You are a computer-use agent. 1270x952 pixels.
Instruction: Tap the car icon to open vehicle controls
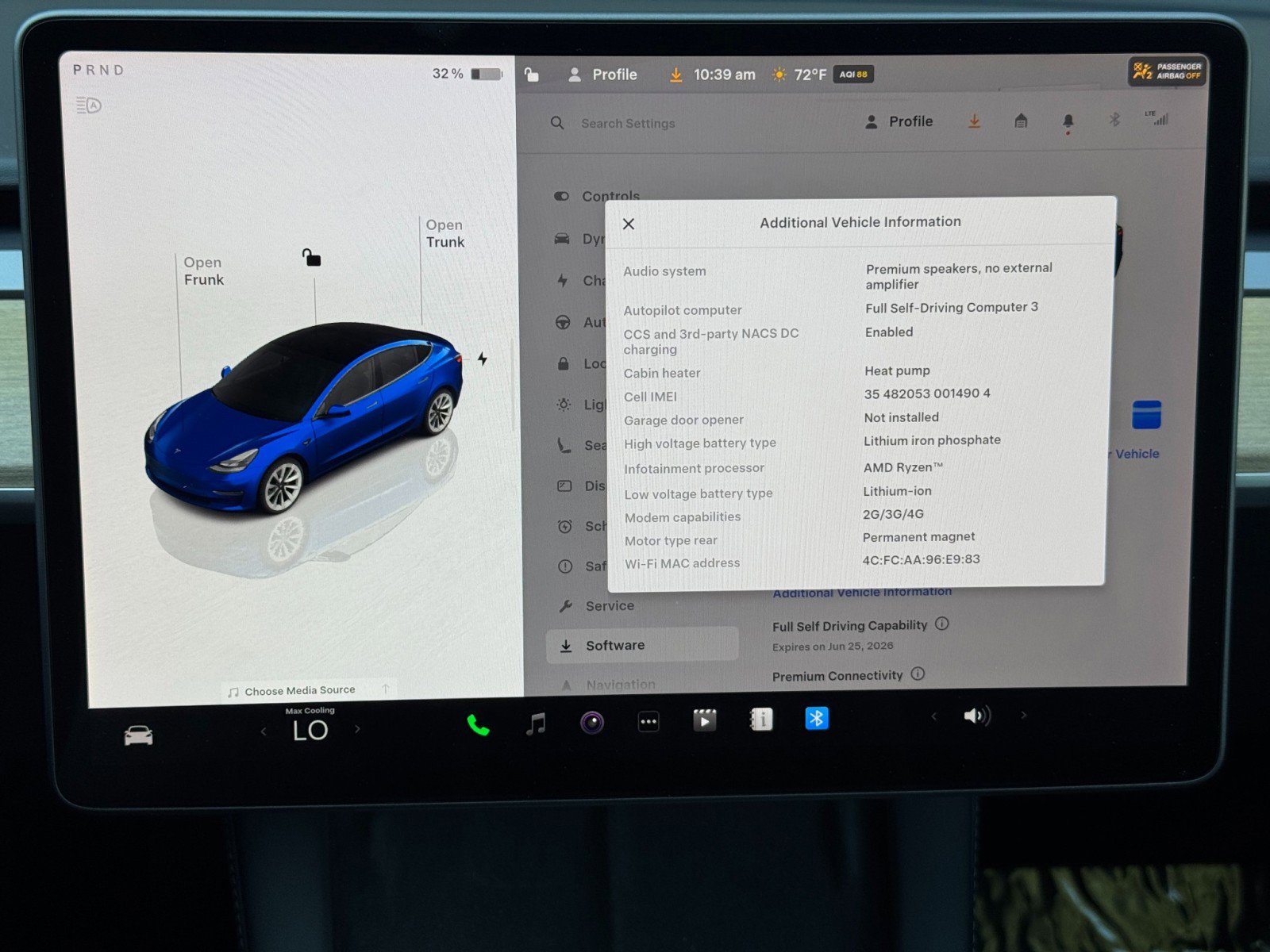pyautogui.click(x=140, y=734)
